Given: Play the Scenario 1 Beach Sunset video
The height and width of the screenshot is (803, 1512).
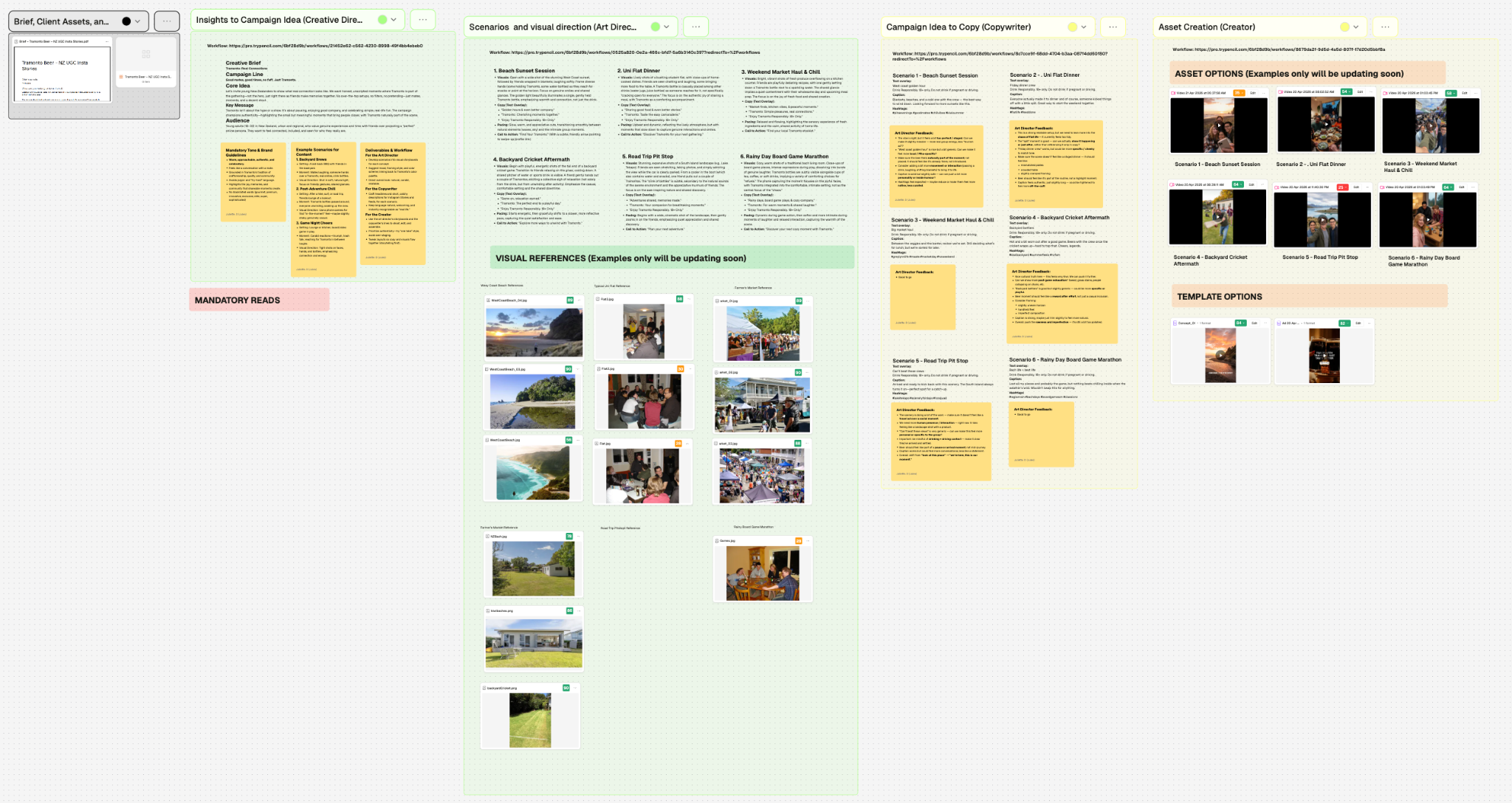Looking at the screenshot, I should (x=1219, y=125).
